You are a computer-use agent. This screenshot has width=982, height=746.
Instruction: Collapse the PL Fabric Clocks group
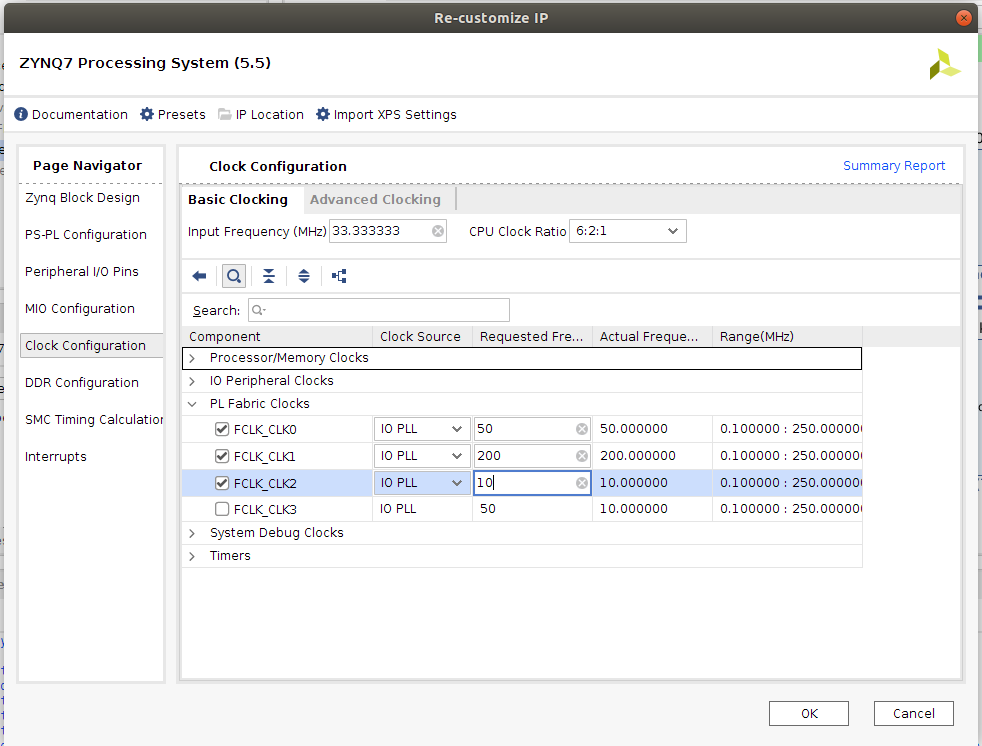pyautogui.click(x=192, y=404)
